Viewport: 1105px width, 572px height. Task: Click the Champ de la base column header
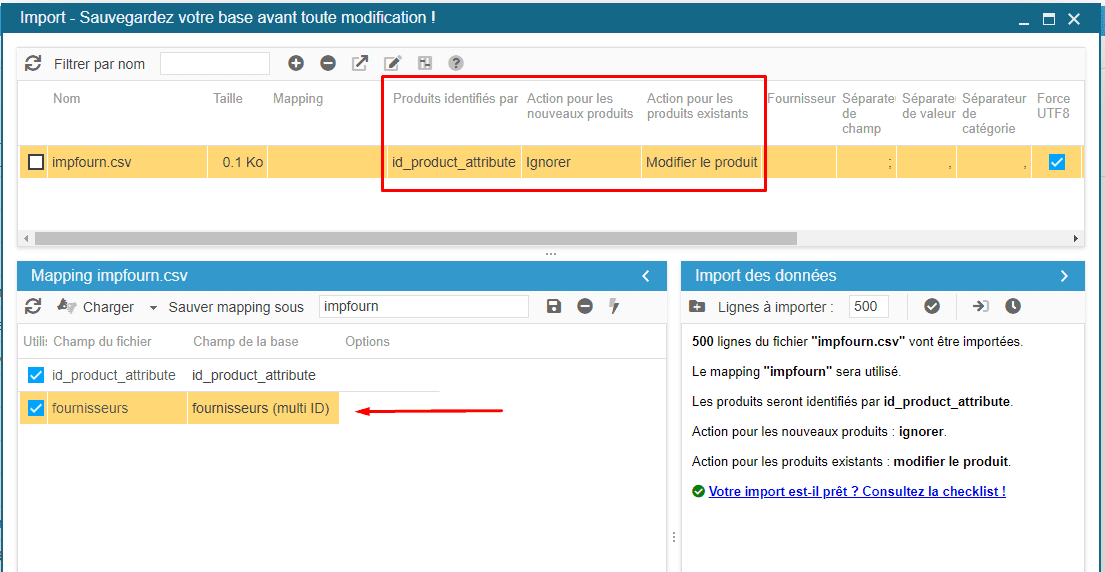pyautogui.click(x=246, y=341)
